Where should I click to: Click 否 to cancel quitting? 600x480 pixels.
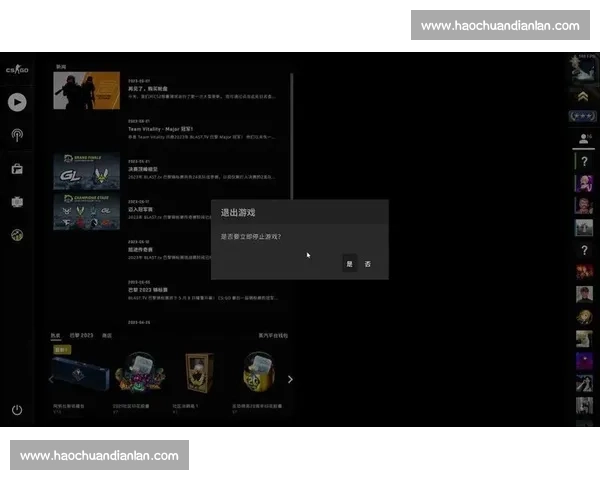(367, 264)
